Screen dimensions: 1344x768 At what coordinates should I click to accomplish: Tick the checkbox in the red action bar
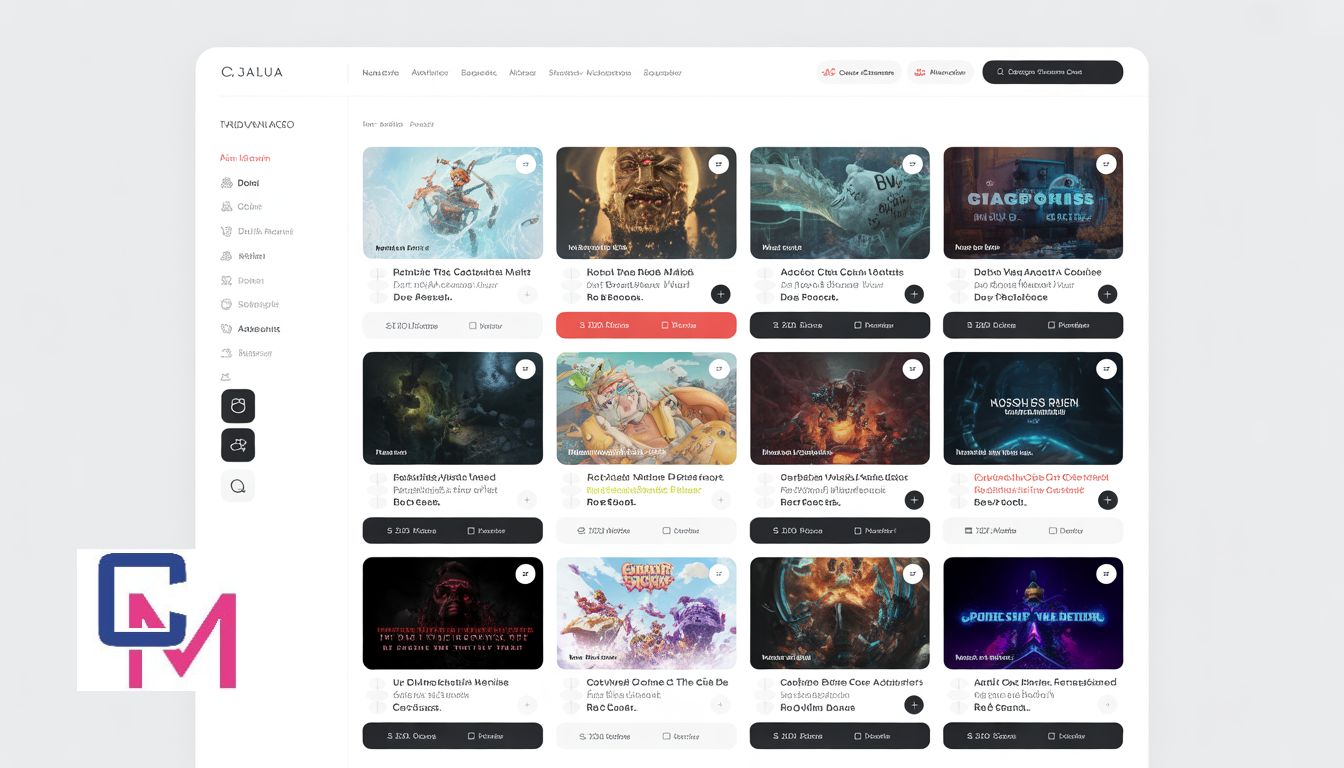tap(665, 325)
